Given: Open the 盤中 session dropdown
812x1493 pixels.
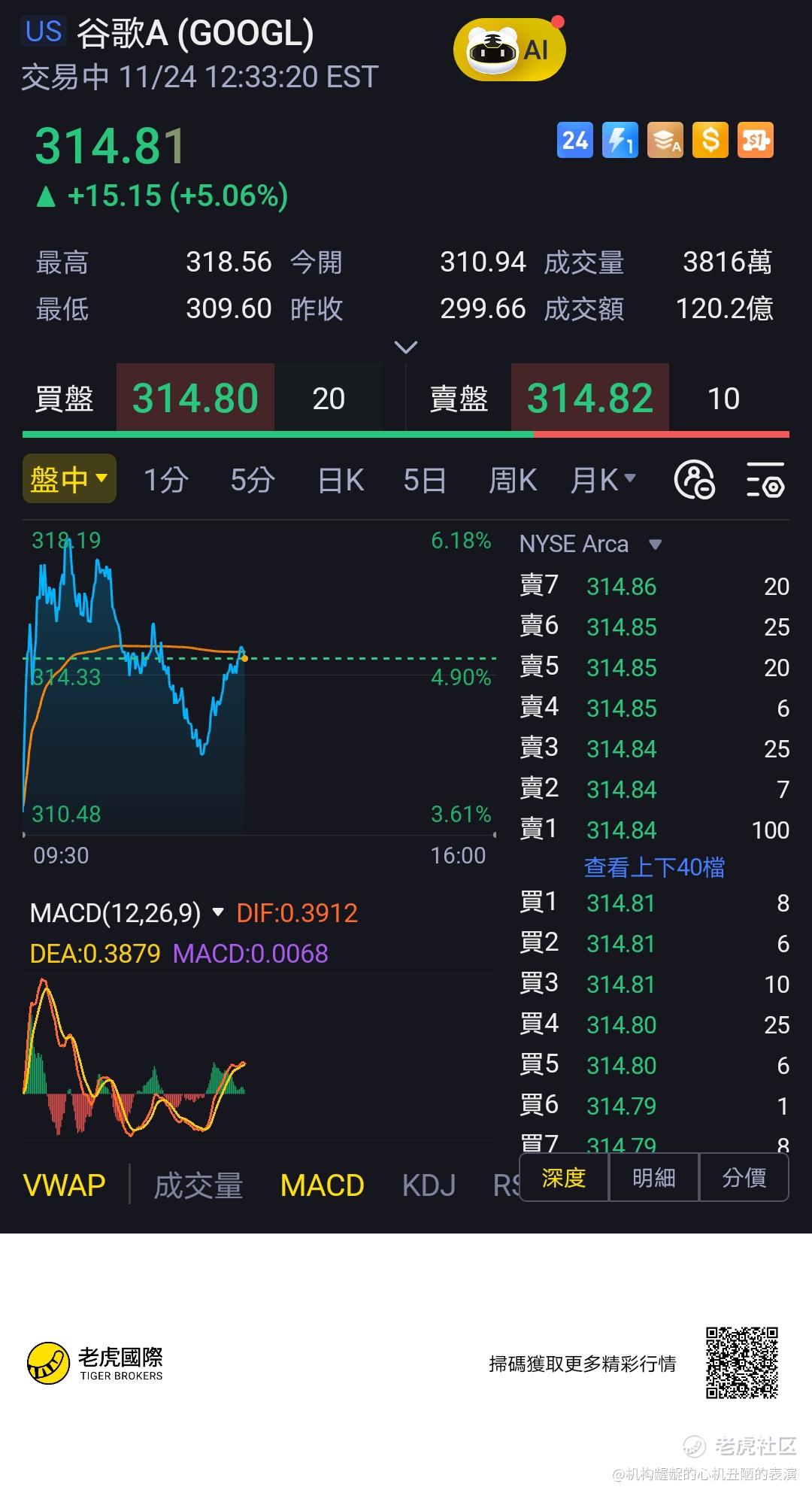Looking at the screenshot, I should click(69, 478).
